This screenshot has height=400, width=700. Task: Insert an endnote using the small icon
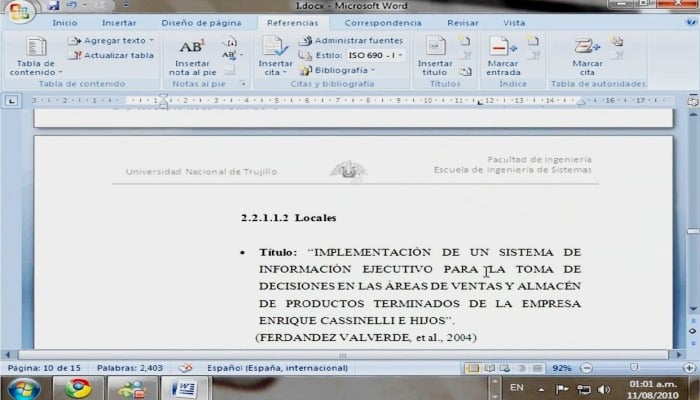pyautogui.click(x=229, y=42)
